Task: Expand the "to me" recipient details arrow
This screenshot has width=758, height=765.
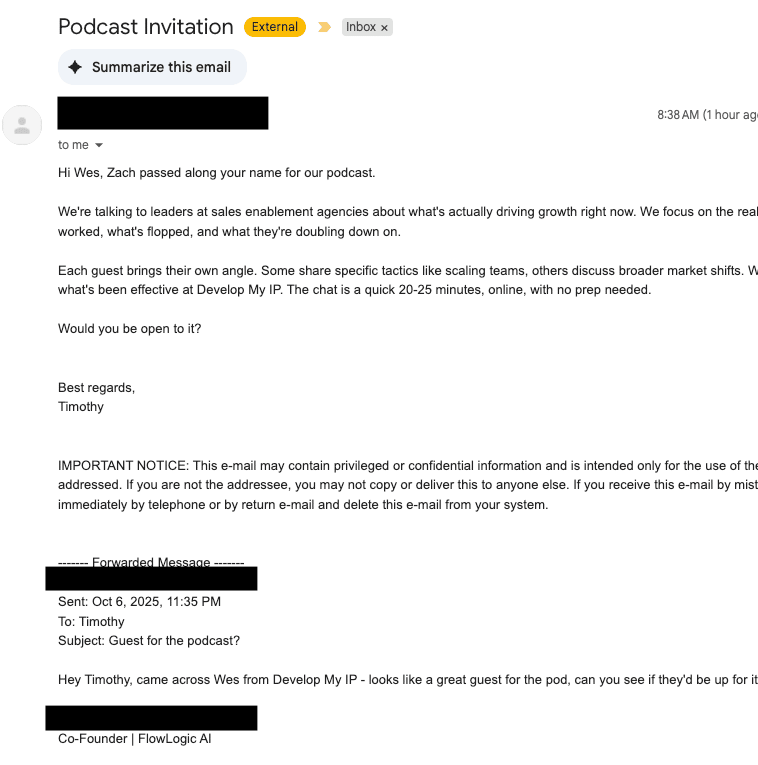Action: coord(99,146)
